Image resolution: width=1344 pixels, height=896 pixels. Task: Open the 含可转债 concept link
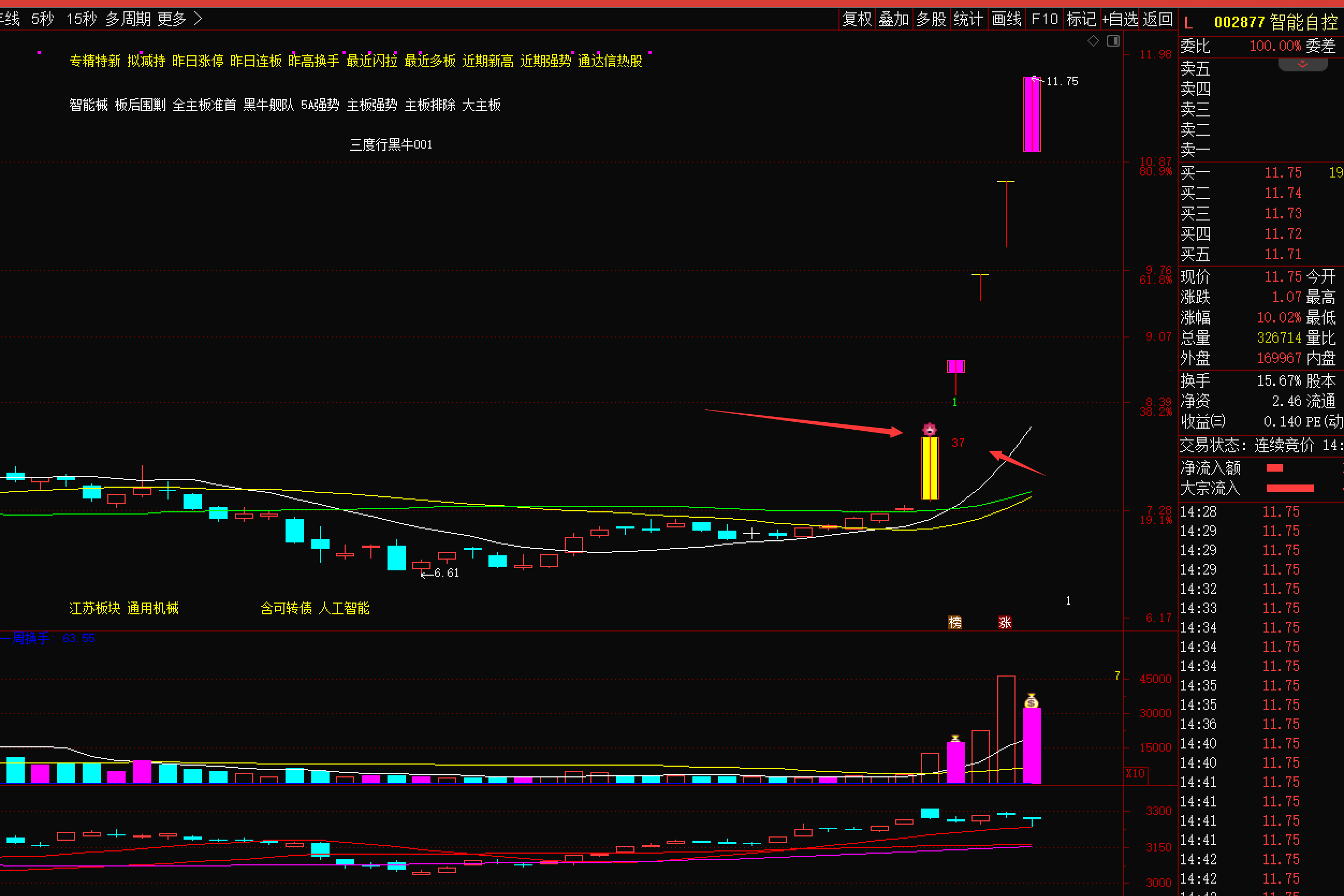(x=286, y=608)
